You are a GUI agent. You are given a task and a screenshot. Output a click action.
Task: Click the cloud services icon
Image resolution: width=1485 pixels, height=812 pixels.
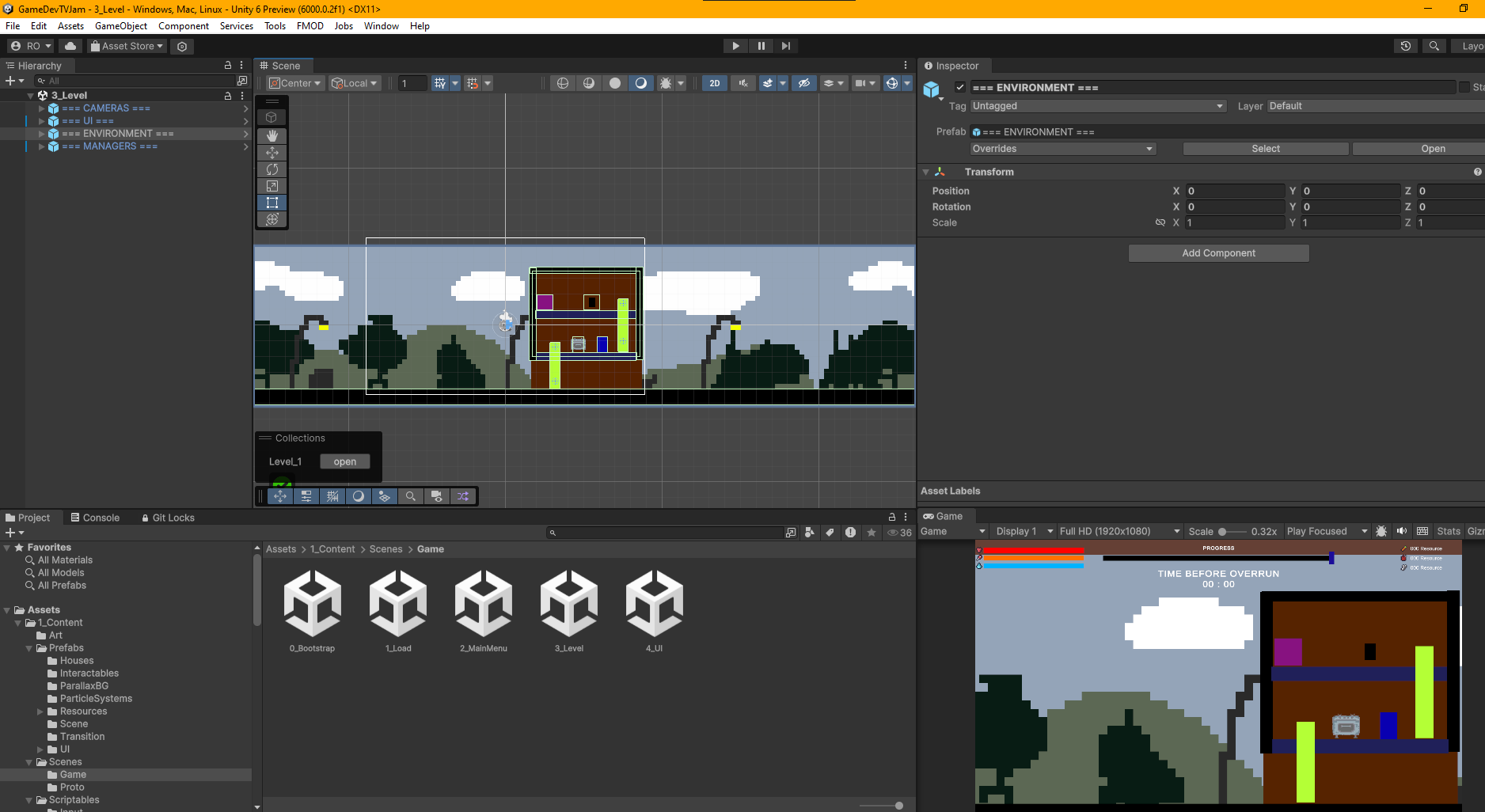tap(70, 46)
